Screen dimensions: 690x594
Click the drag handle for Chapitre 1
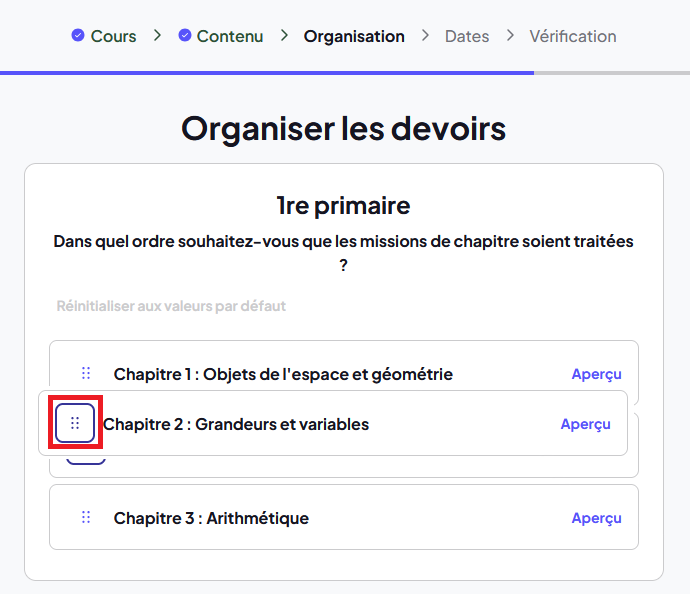pos(86,374)
